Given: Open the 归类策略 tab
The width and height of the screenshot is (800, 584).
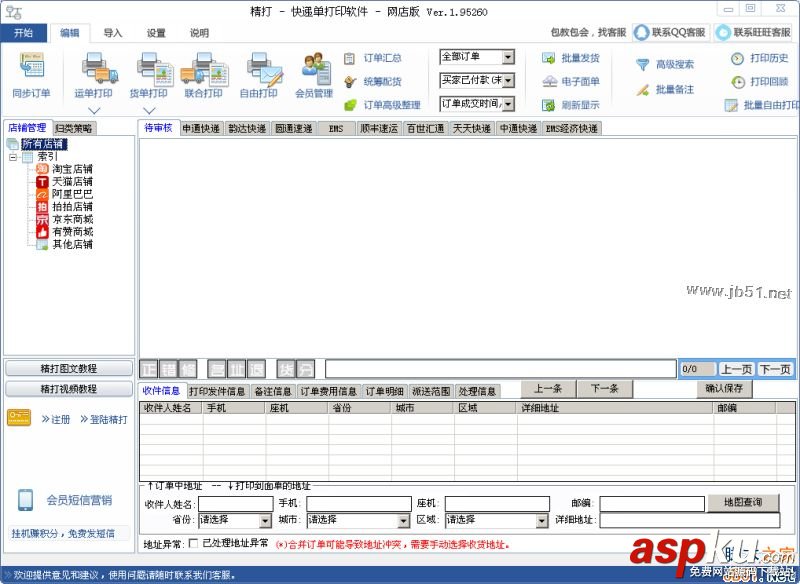Looking at the screenshot, I should pyautogui.click(x=74, y=129).
